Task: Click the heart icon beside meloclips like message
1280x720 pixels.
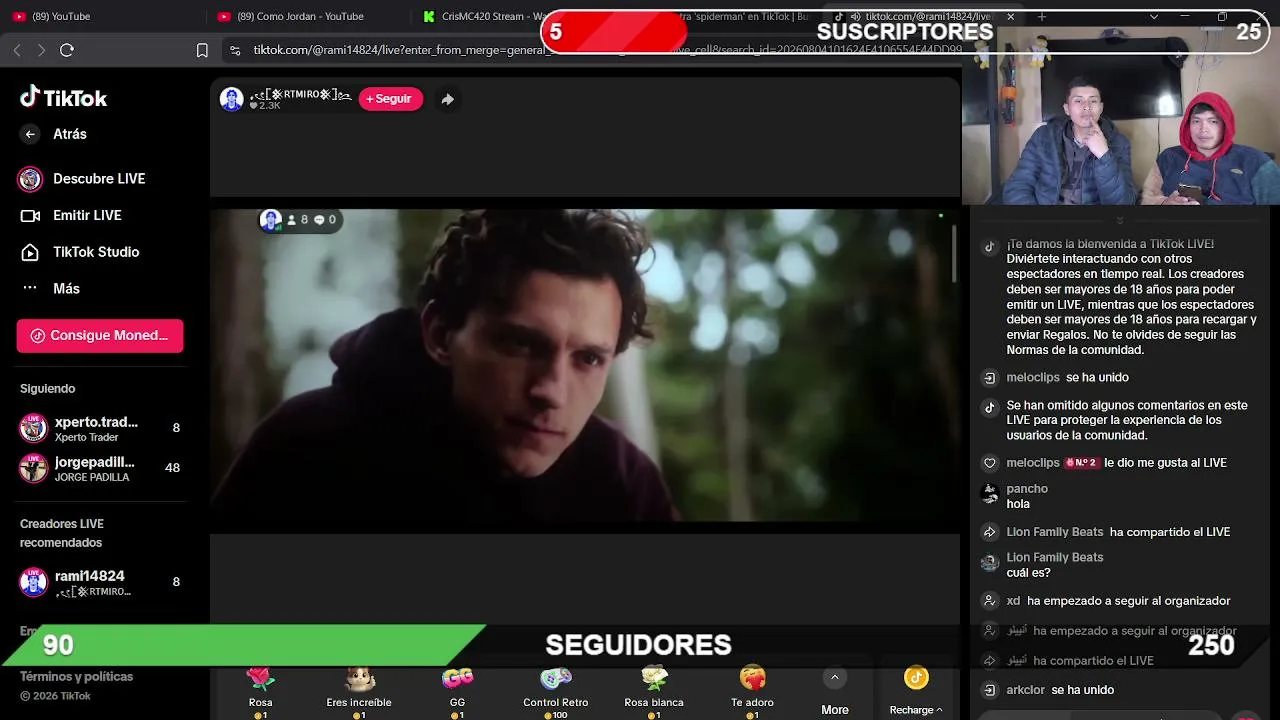Action: pyautogui.click(x=990, y=463)
